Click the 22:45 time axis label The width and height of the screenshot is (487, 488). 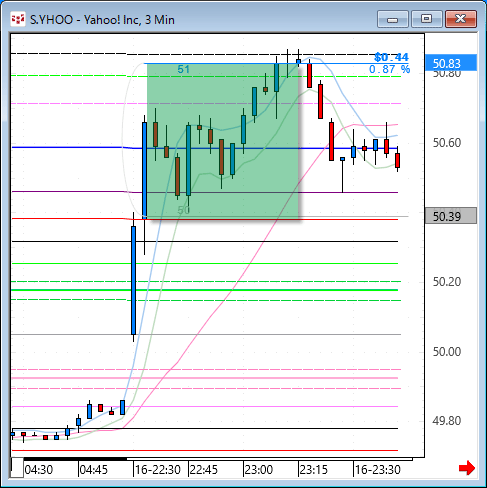(204, 470)
